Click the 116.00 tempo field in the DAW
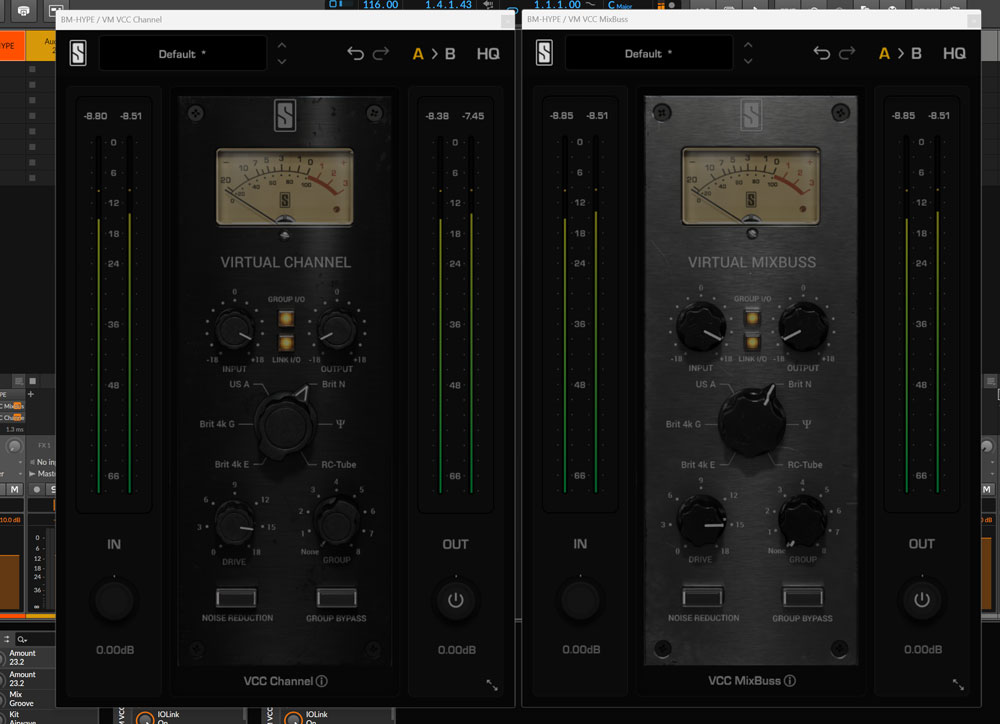 point(381,4)
